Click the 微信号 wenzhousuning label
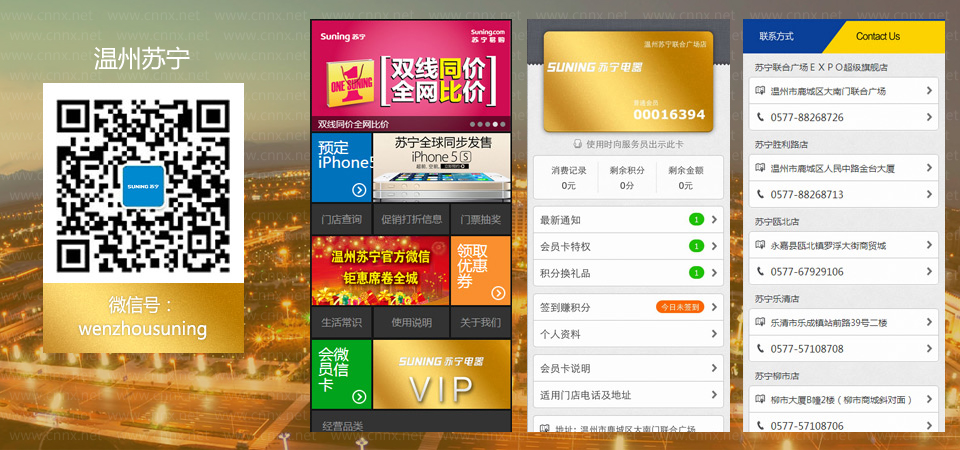 (x=143, y=317)
